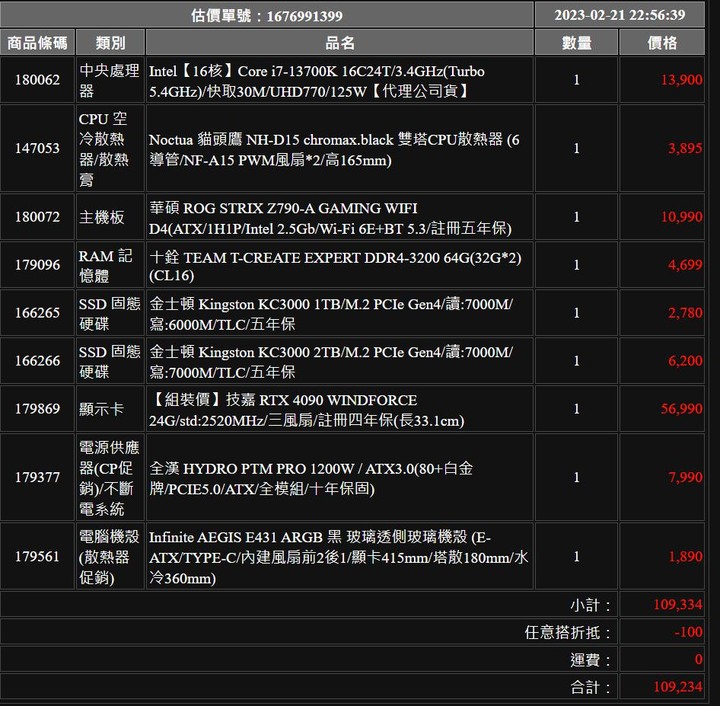Screen dimensions: 720x706
Task: Select barcode 180072
Action: click(37, 217)
